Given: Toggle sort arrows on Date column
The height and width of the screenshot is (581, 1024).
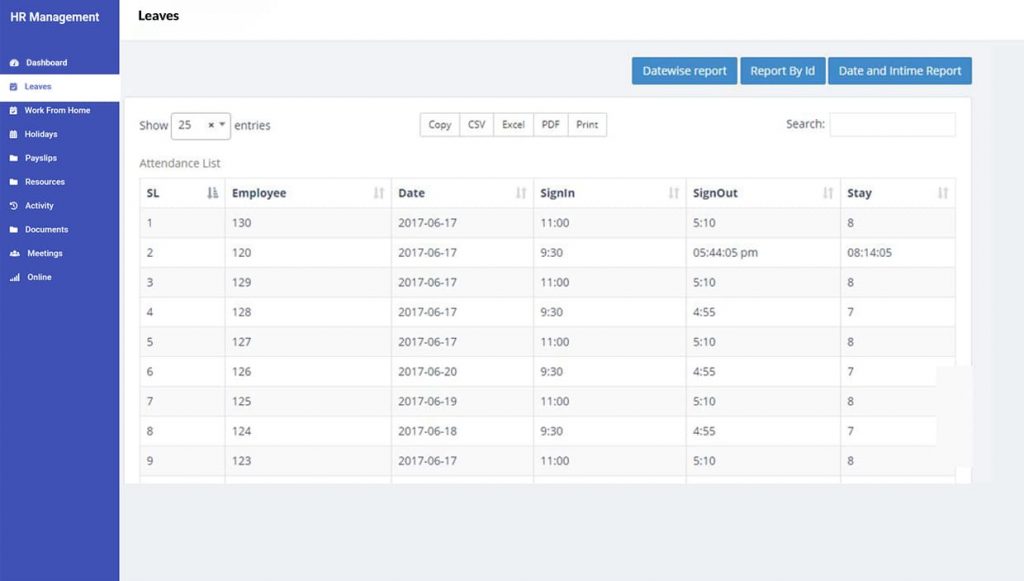Looking at the screenshot, I should click(521, 193).
